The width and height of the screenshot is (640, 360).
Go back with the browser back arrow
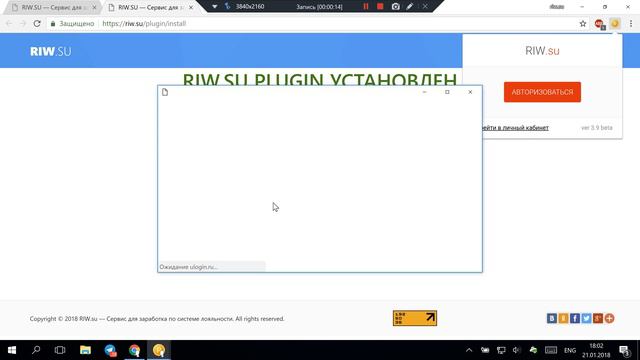9,24
